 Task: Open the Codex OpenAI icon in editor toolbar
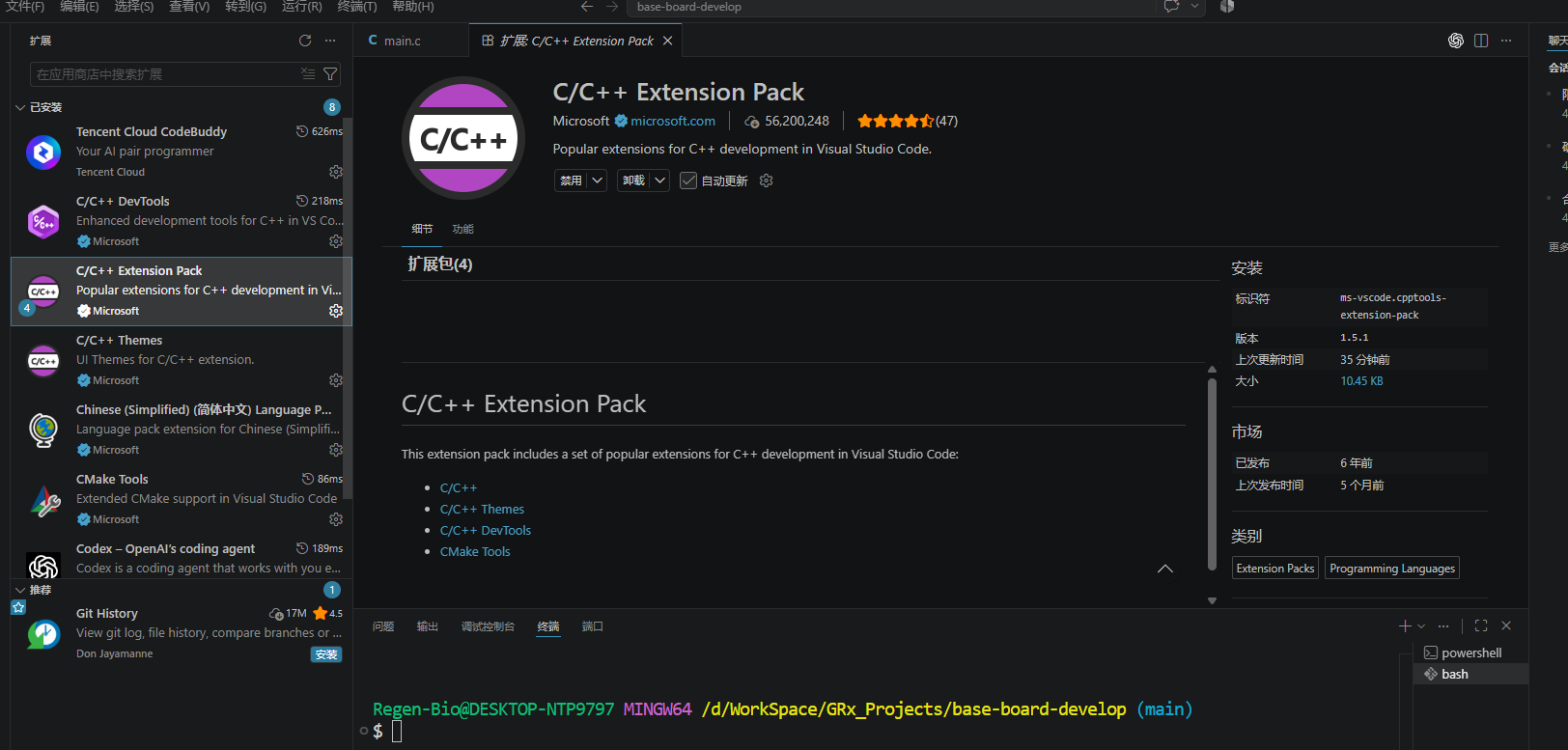(1456, 41)
